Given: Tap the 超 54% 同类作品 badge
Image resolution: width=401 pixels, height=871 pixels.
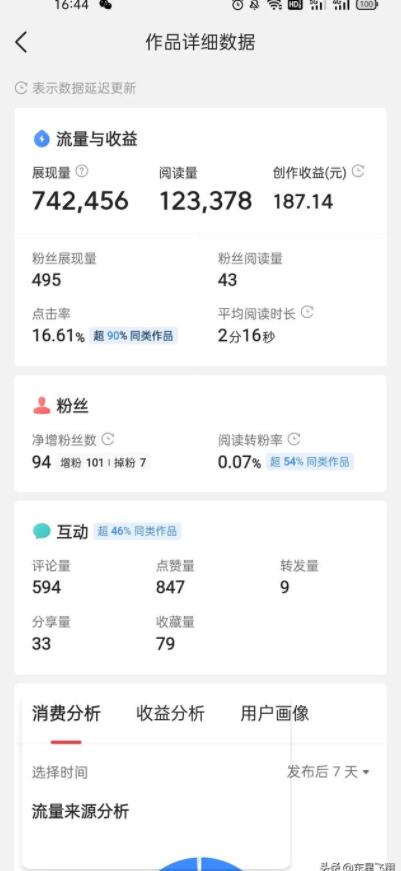Looking at the screenshot, I should click(310, 462).
